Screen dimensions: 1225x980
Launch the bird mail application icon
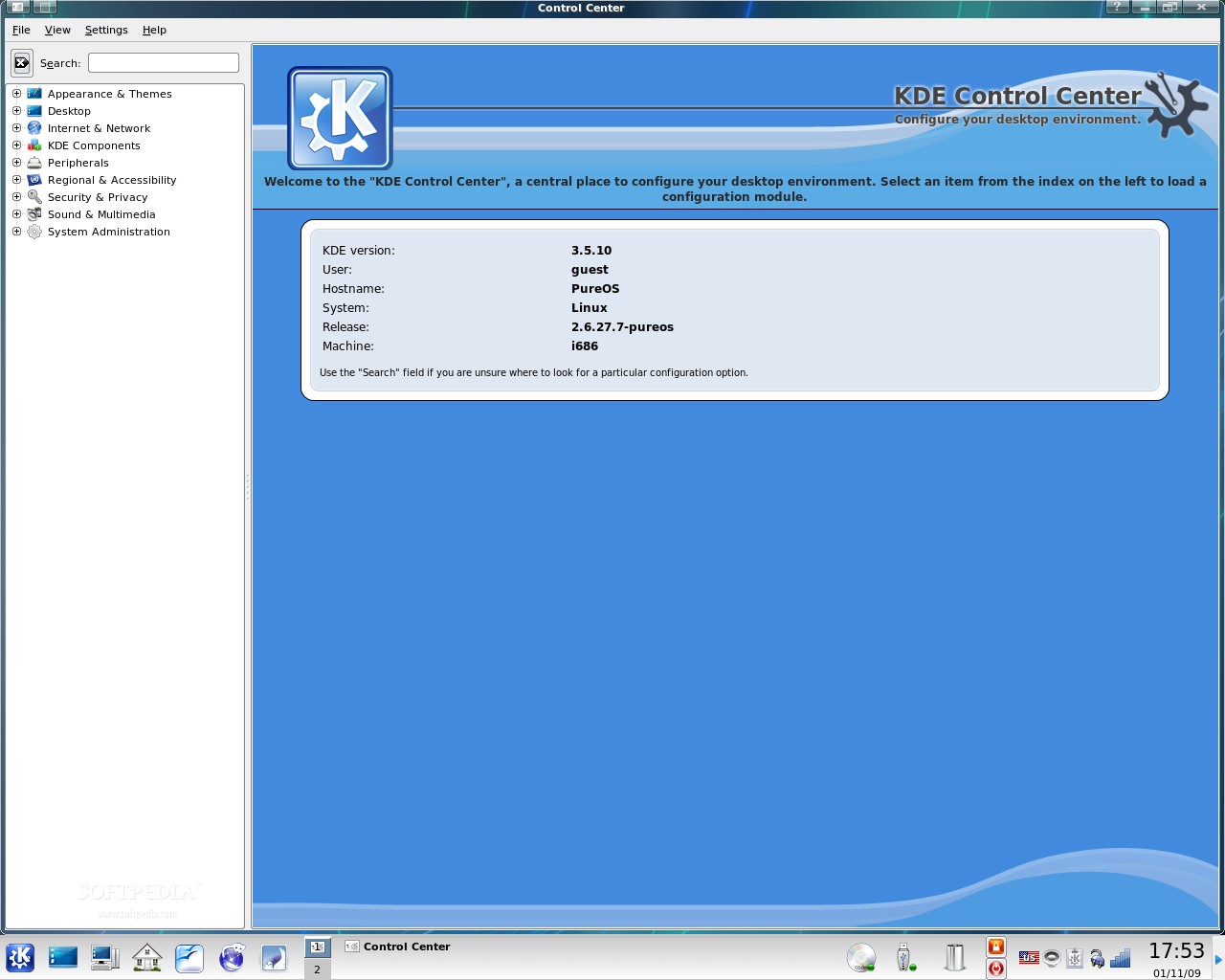[x=274, y=957]
